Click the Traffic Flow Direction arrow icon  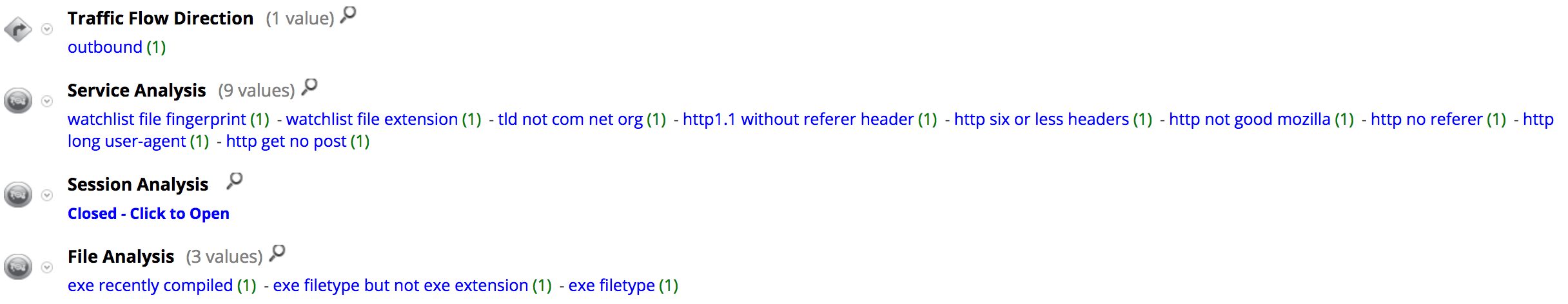[x=18, y=29]
